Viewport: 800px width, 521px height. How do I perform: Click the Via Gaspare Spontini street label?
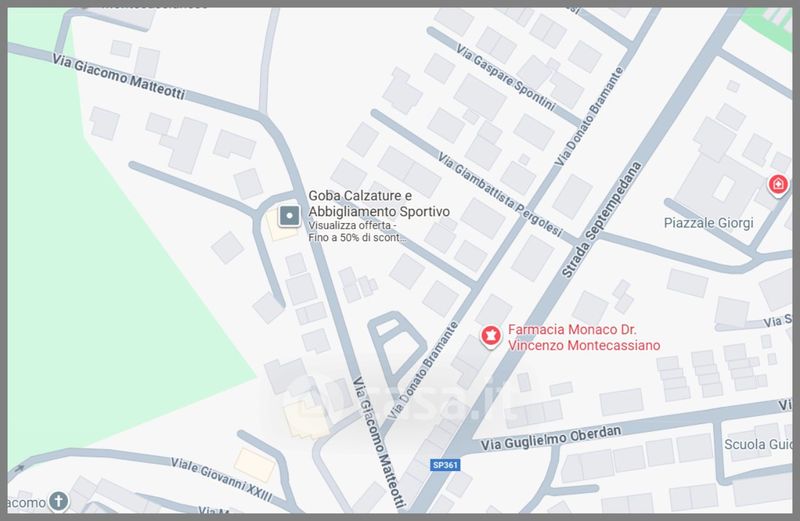tap(506, 77)
